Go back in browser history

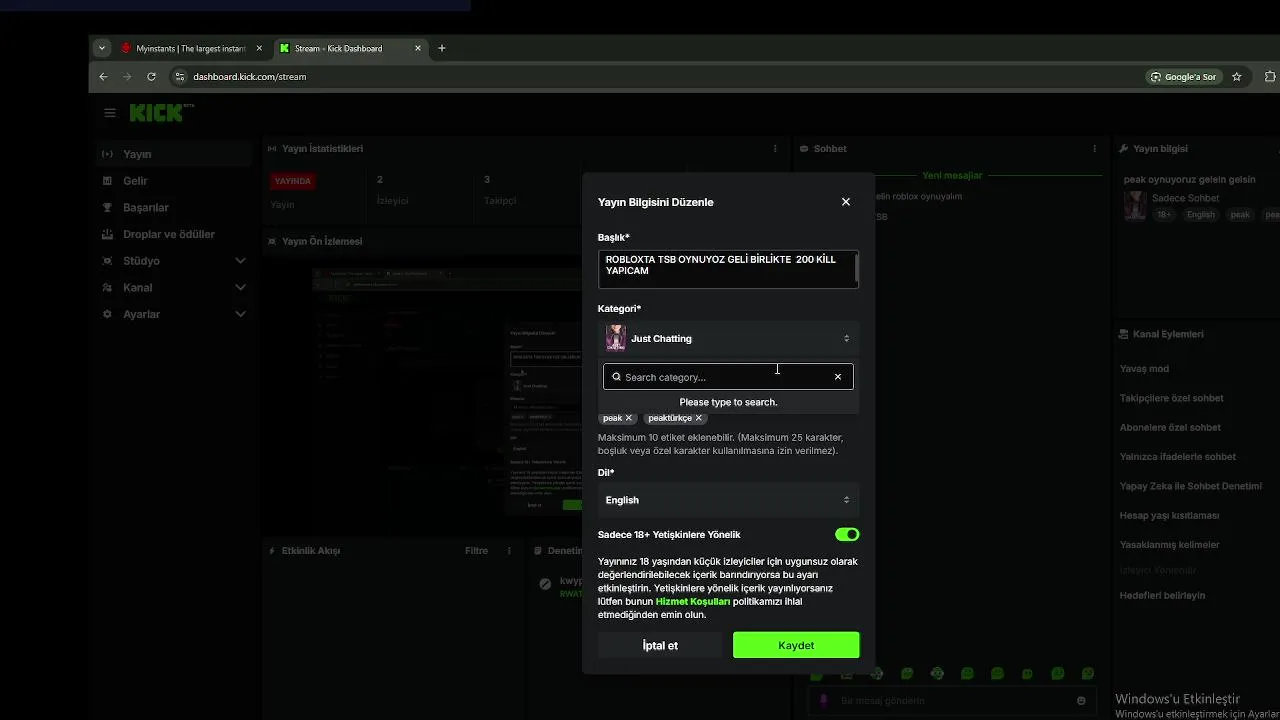(103, 77)
